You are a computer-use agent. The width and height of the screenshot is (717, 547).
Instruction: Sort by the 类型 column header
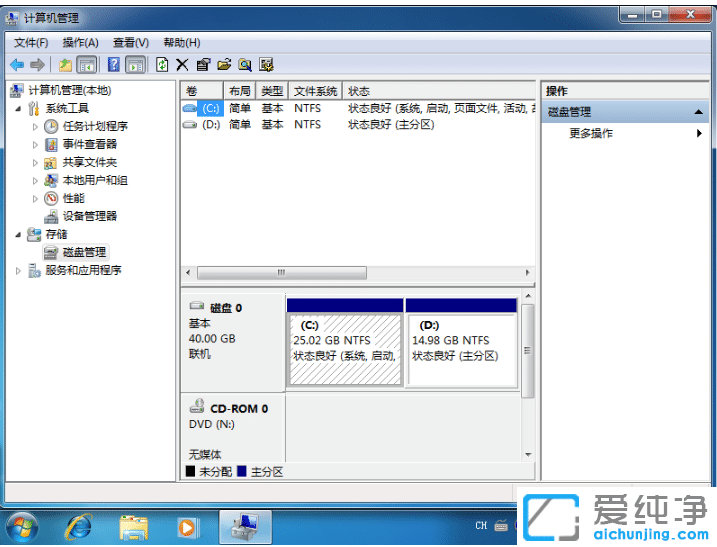click(272, 91)
